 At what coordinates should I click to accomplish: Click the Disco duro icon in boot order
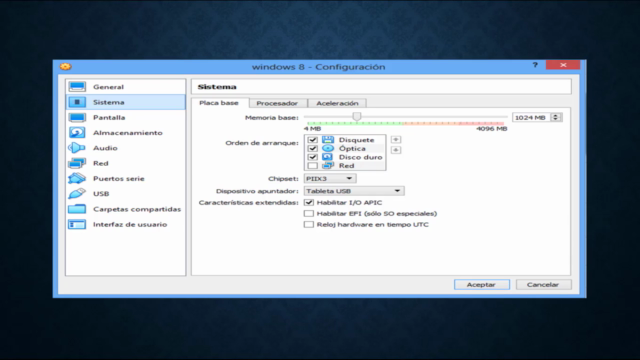[328, 157]
